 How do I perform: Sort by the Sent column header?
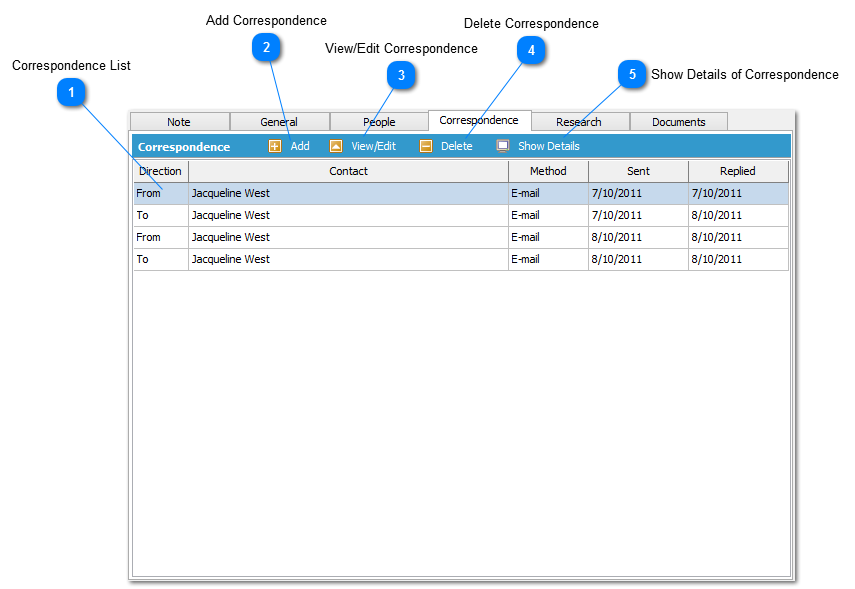point(638,171)
